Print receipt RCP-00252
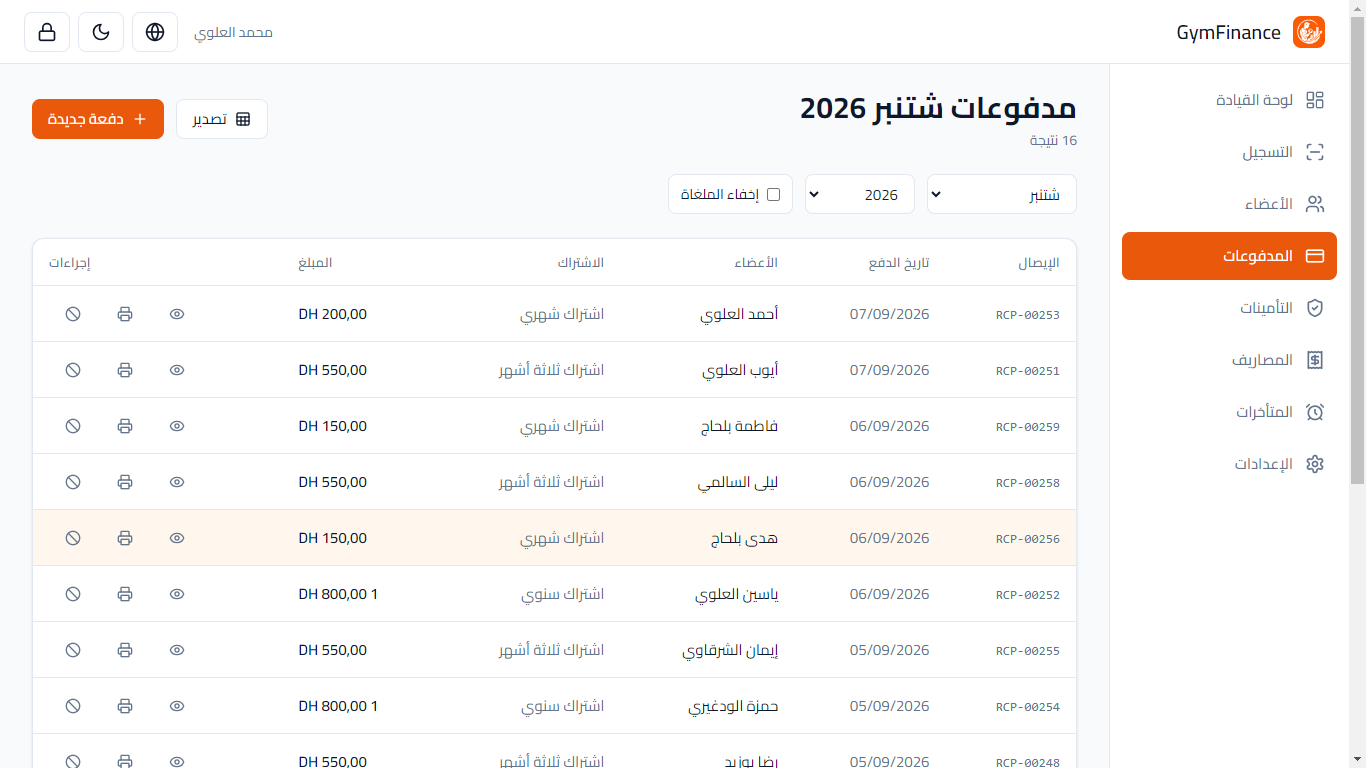The image size is (1366, 768). point(125,594)
